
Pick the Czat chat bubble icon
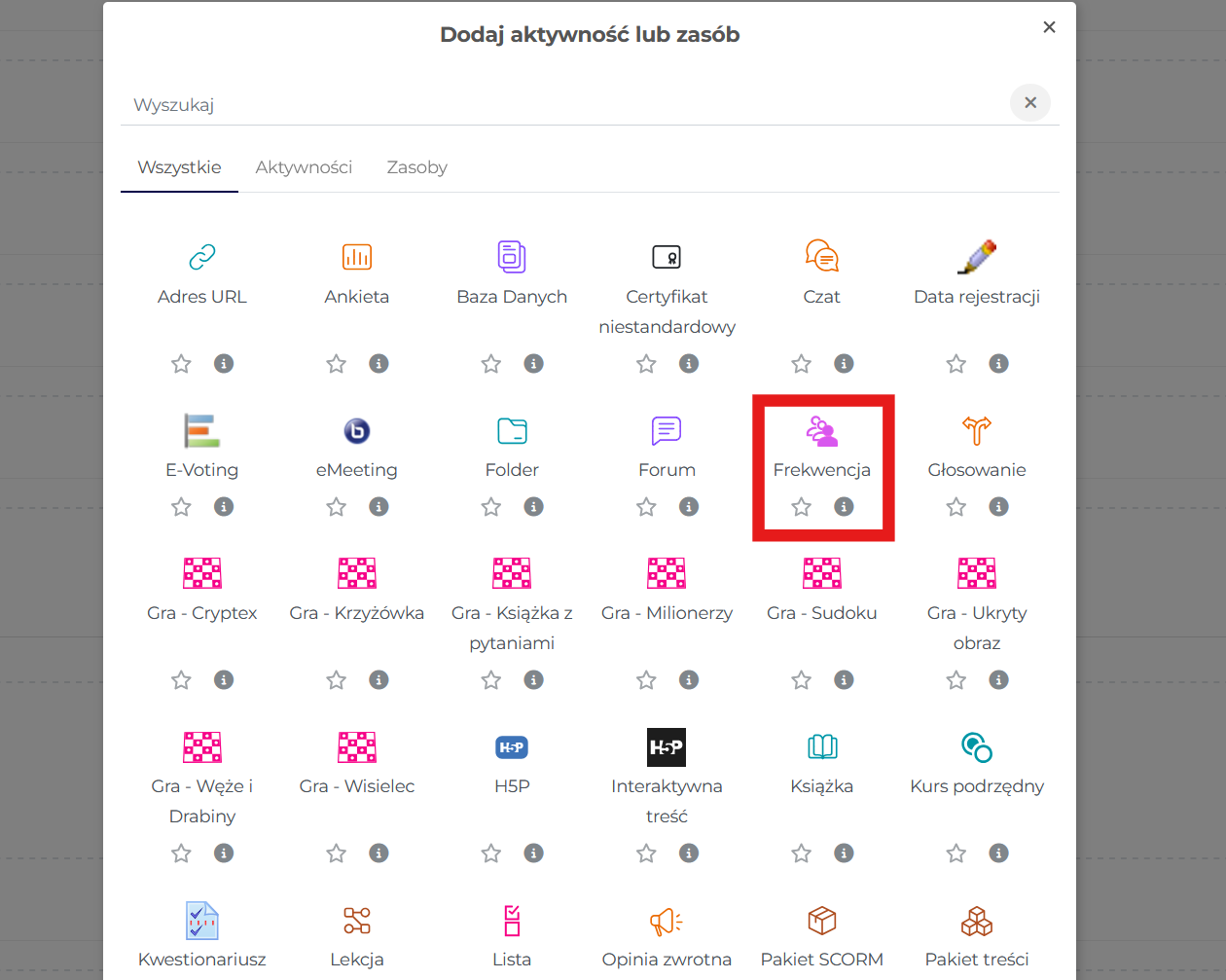coord(821,257)
